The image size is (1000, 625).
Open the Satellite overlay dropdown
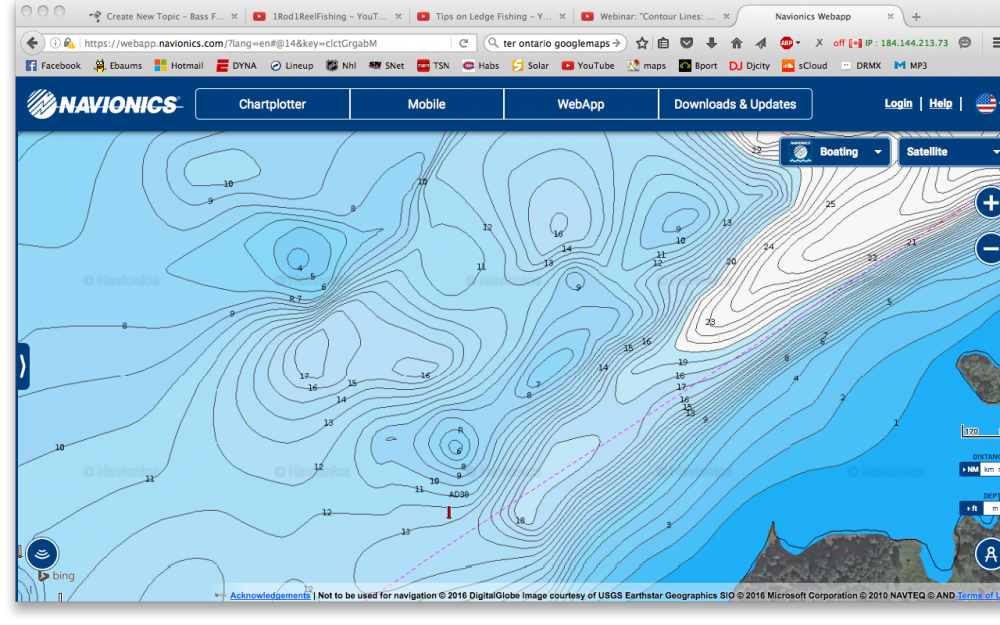tap(950, 152)
